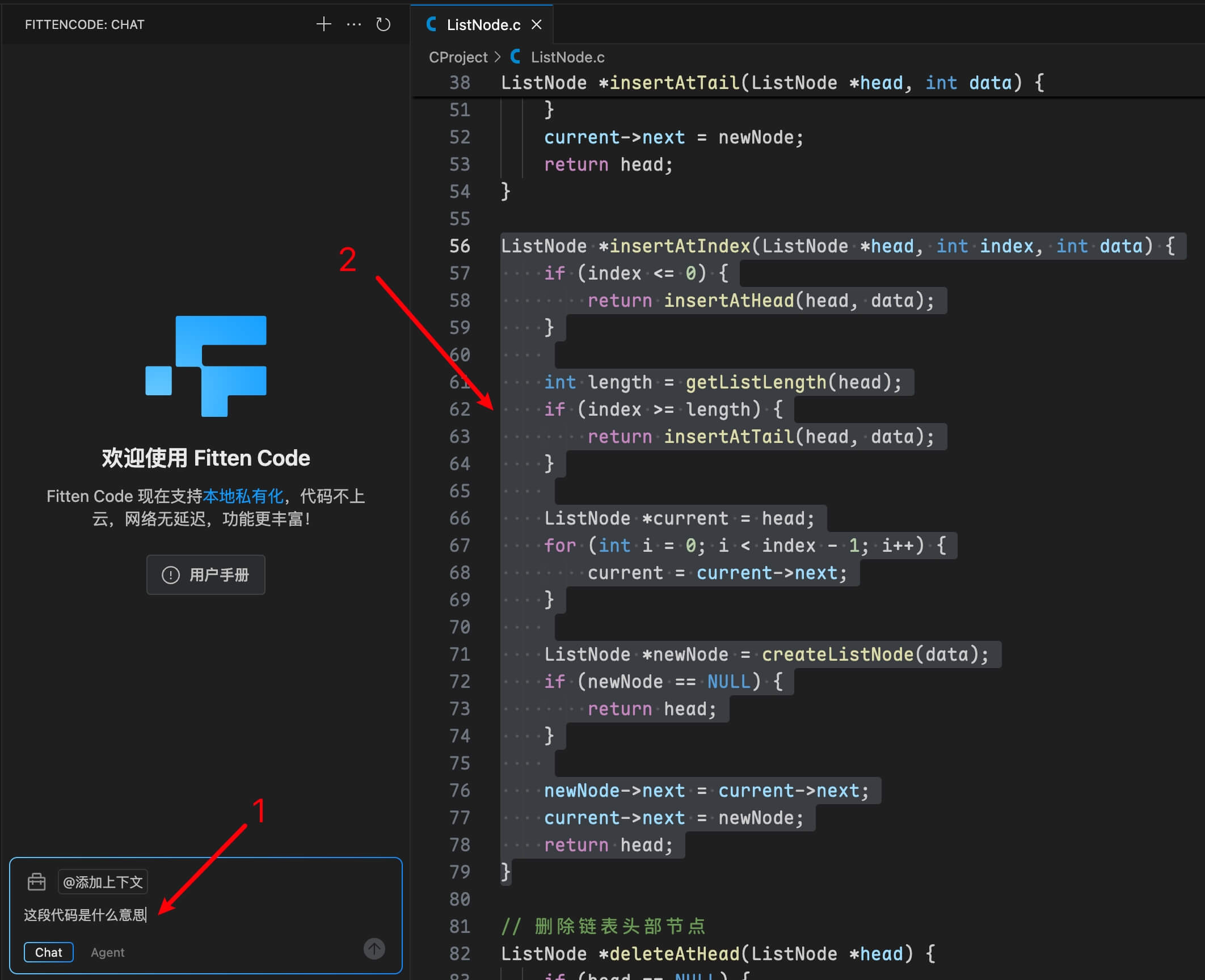Viewport: 1205px width, 980px height.
Task: Click the @添加上下文 context button
Action: pos(103,882)
